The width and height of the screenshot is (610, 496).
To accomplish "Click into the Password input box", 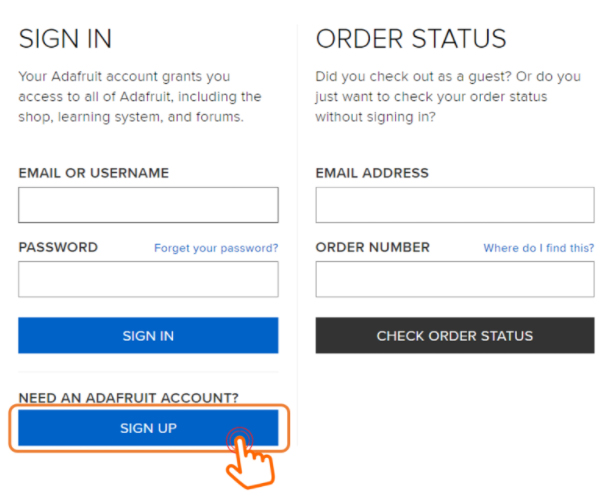I will pos(148,279).
